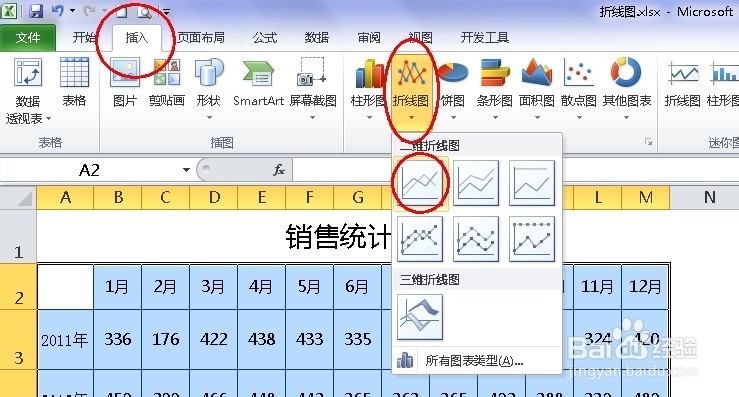Click the 1月 header cell

click(x=117, y=287)
